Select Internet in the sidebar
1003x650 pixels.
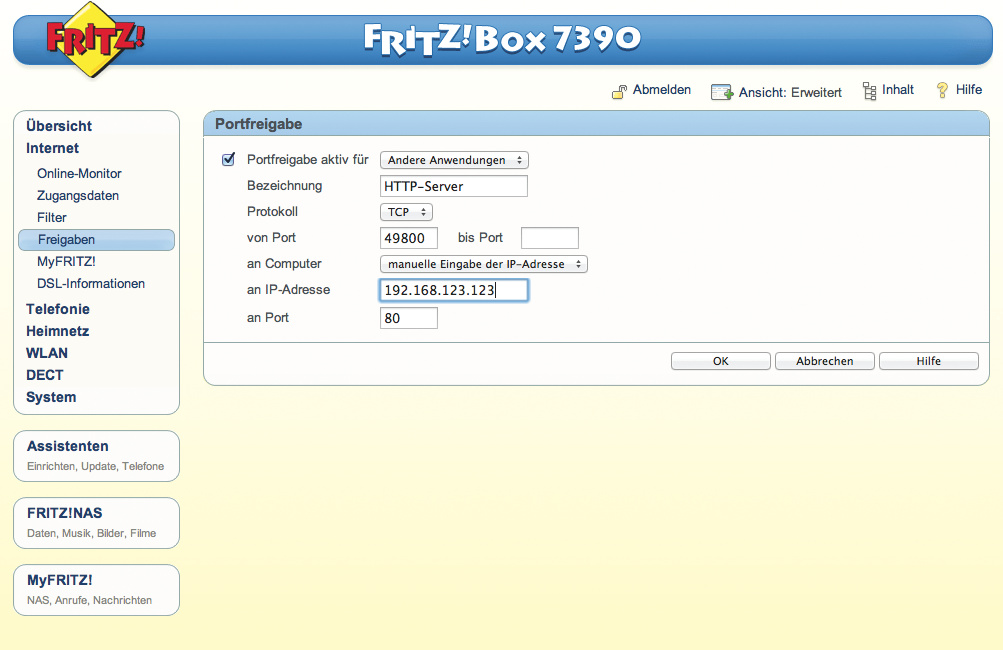click(52, 148)
